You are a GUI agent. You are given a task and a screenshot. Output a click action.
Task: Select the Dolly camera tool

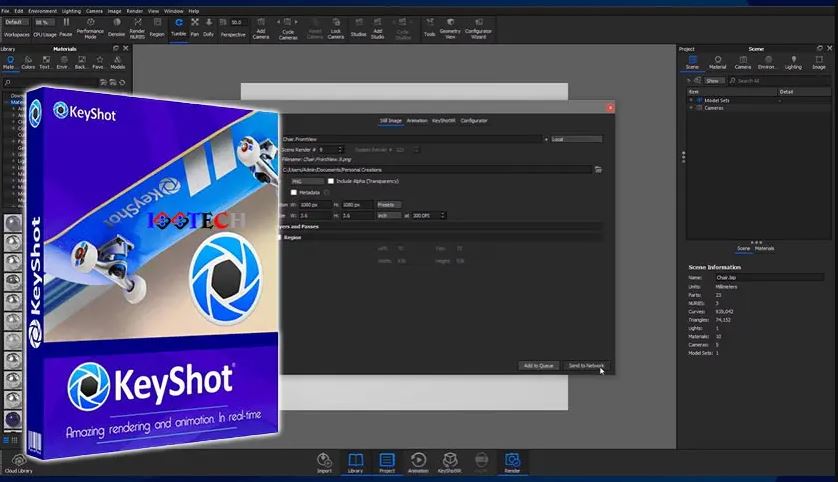tap(208, 27)
